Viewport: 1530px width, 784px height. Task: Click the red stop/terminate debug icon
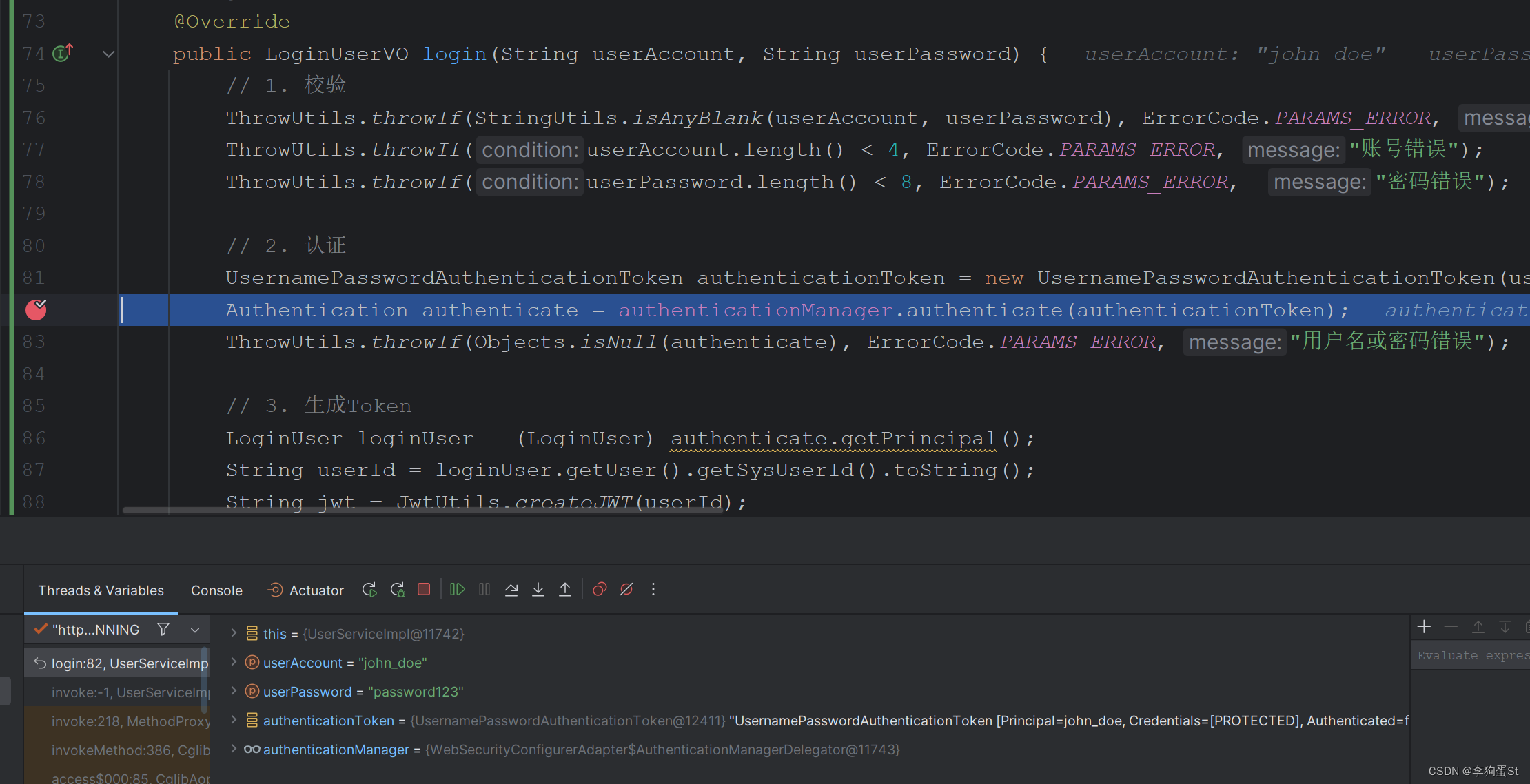pyautogui.click(x=423, y=590)
